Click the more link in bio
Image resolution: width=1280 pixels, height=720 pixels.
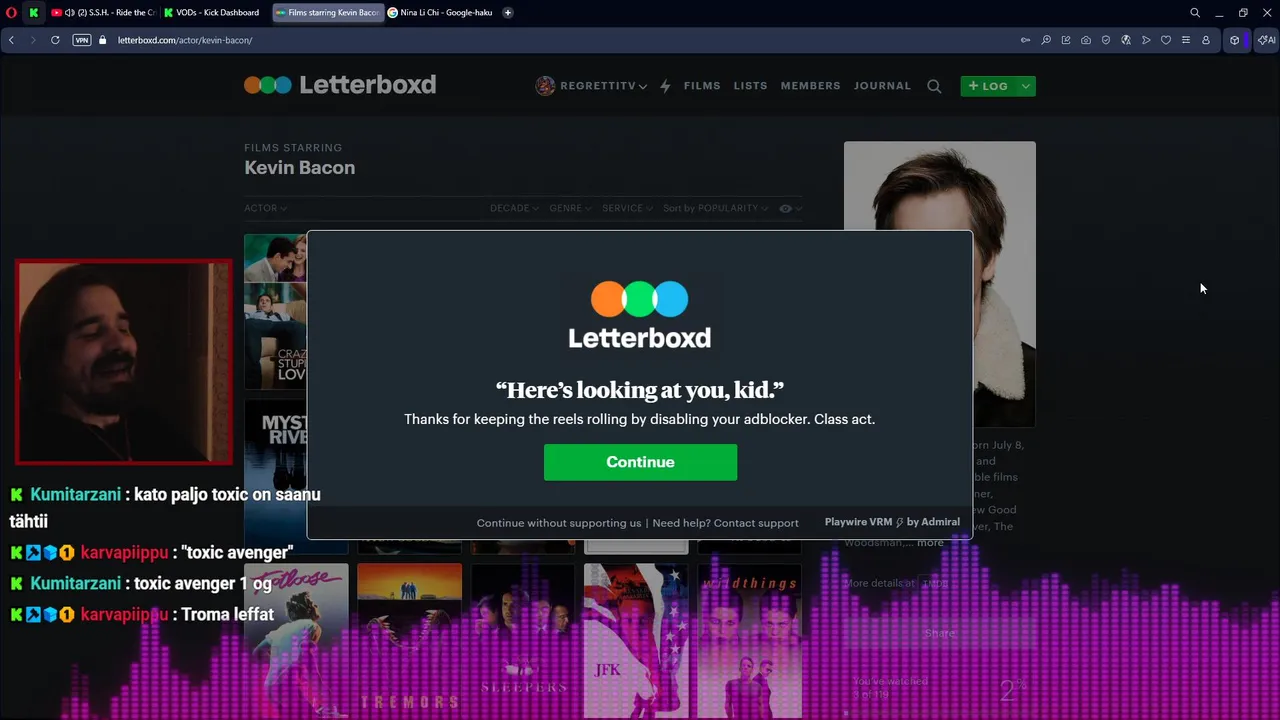930,543
